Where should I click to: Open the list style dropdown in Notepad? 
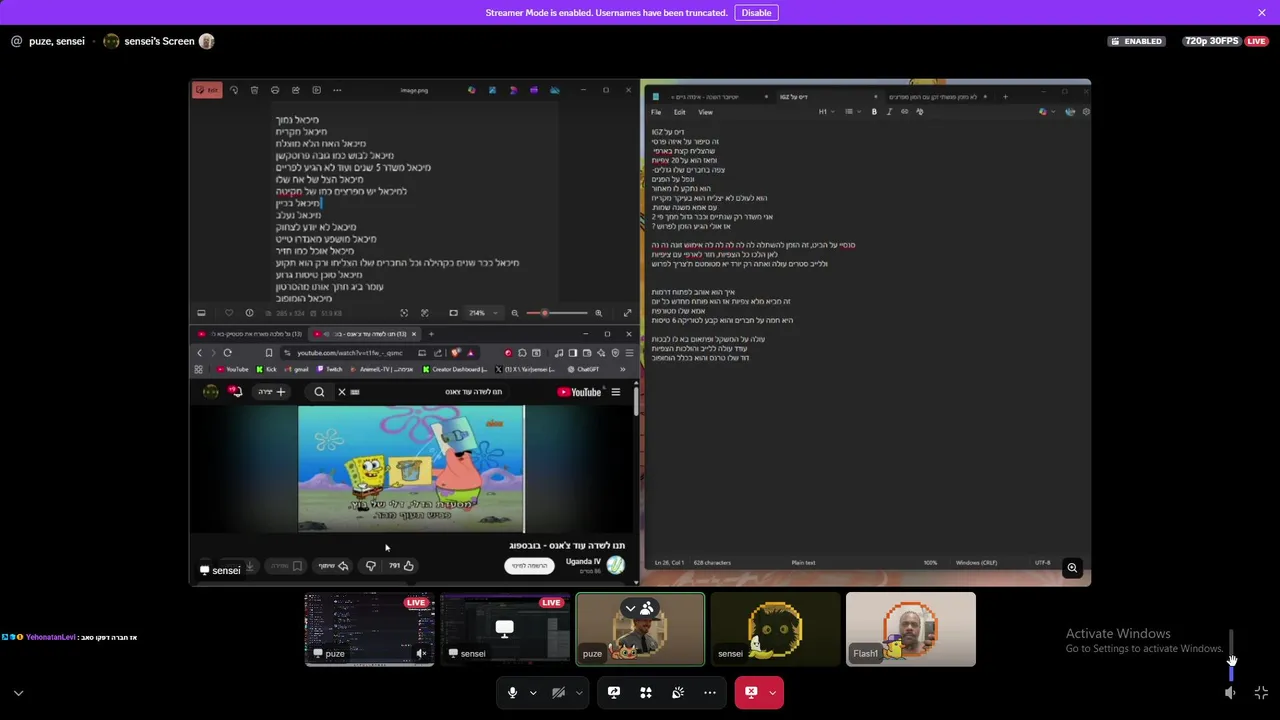pyautogui.click(x=851, y=112)
